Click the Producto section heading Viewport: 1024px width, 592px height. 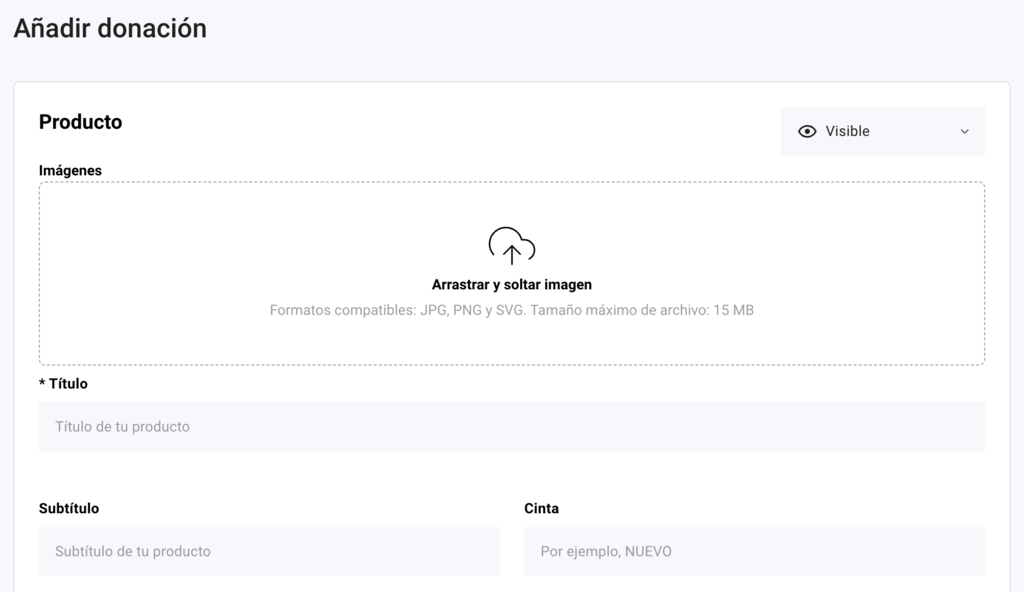pos(80,122)
